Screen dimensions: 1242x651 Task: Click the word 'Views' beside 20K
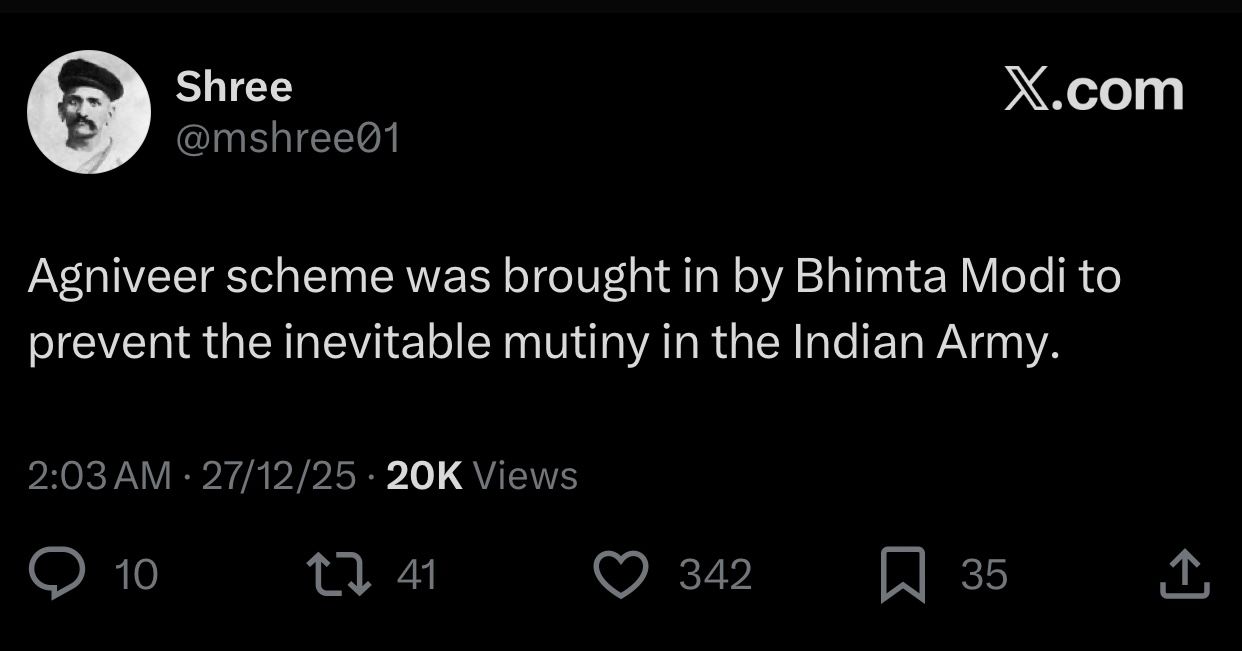tap(524, 475)
